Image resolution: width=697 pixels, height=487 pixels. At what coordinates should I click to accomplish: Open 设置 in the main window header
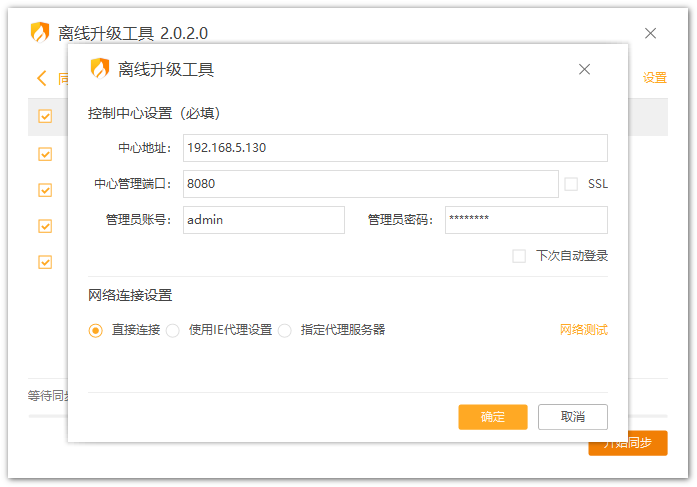(x=654, y=78)
